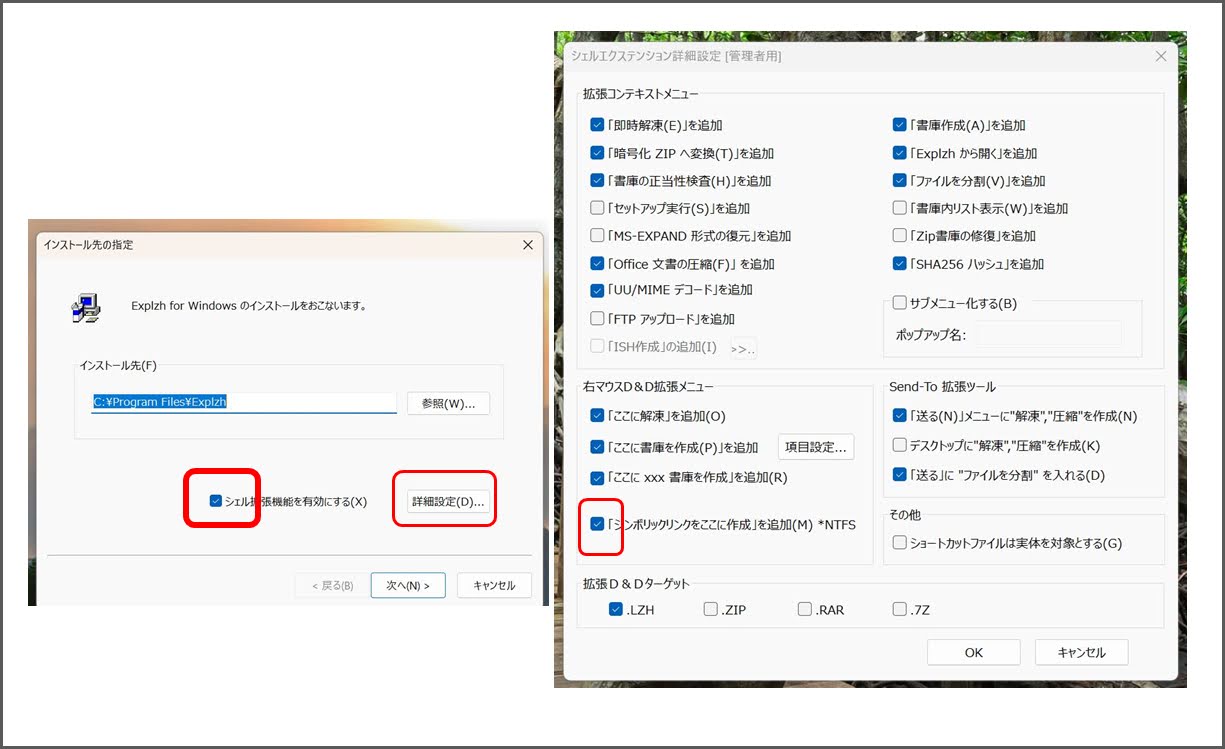Click the インストール先 path input field
This screenshot has width=1225, height=749.
[244, 402]
